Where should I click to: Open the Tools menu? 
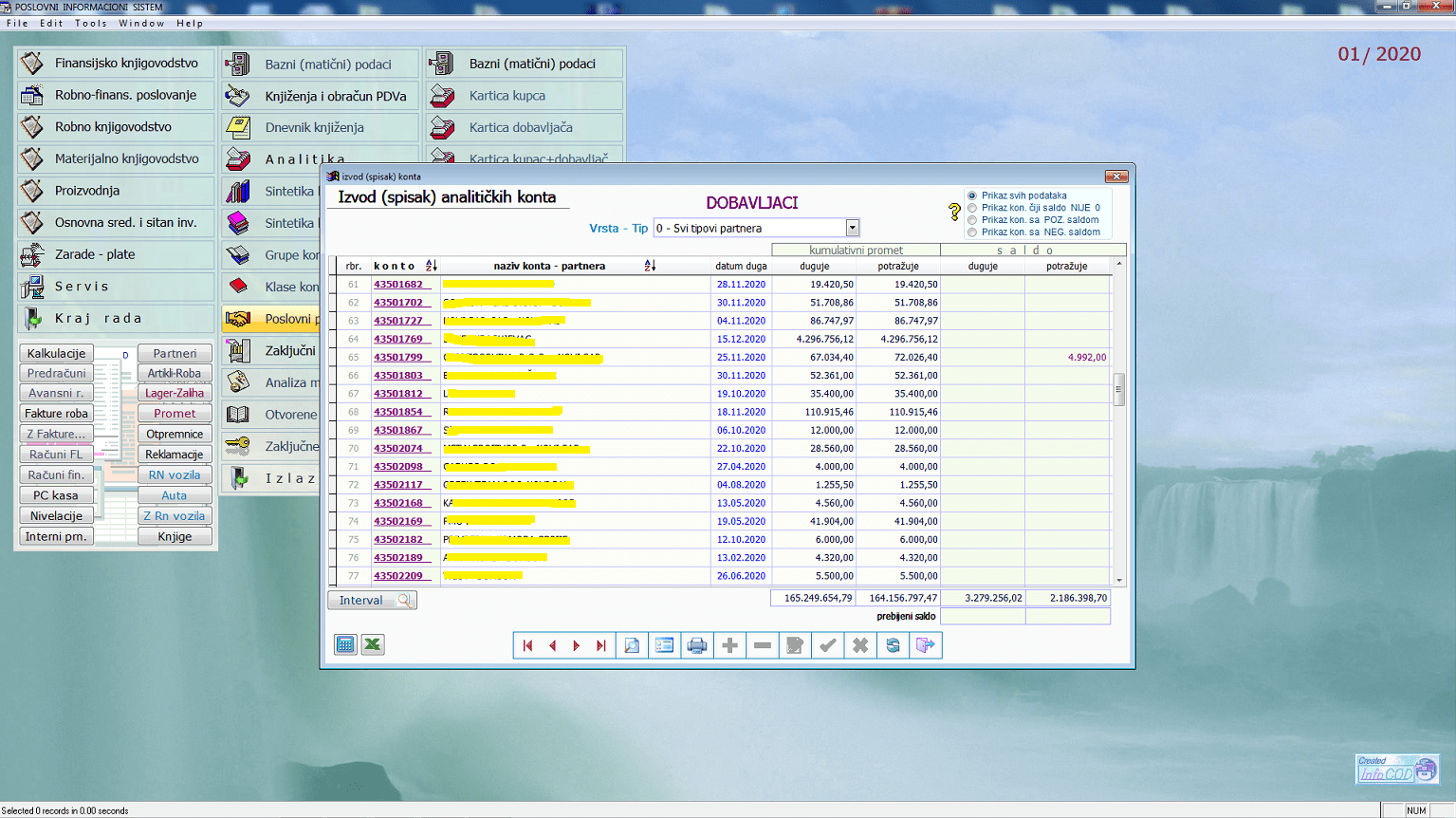point(91,24)
